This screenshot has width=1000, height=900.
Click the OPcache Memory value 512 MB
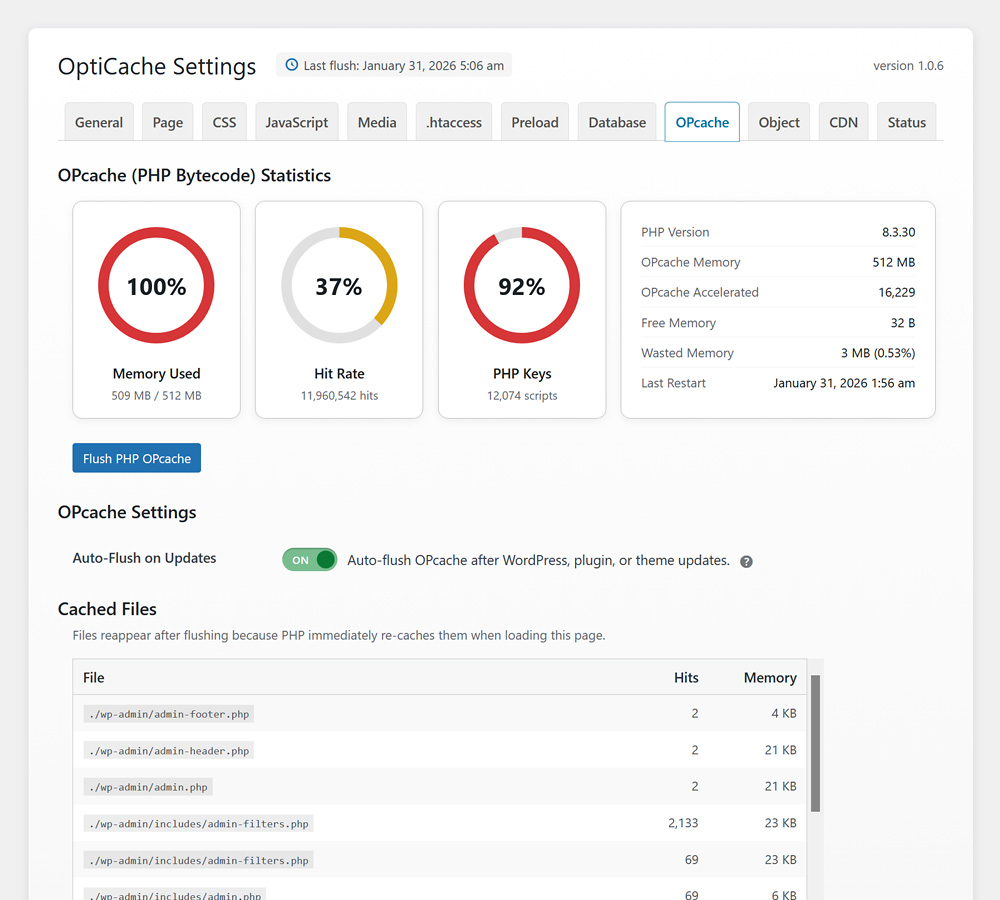click(893, 262)
